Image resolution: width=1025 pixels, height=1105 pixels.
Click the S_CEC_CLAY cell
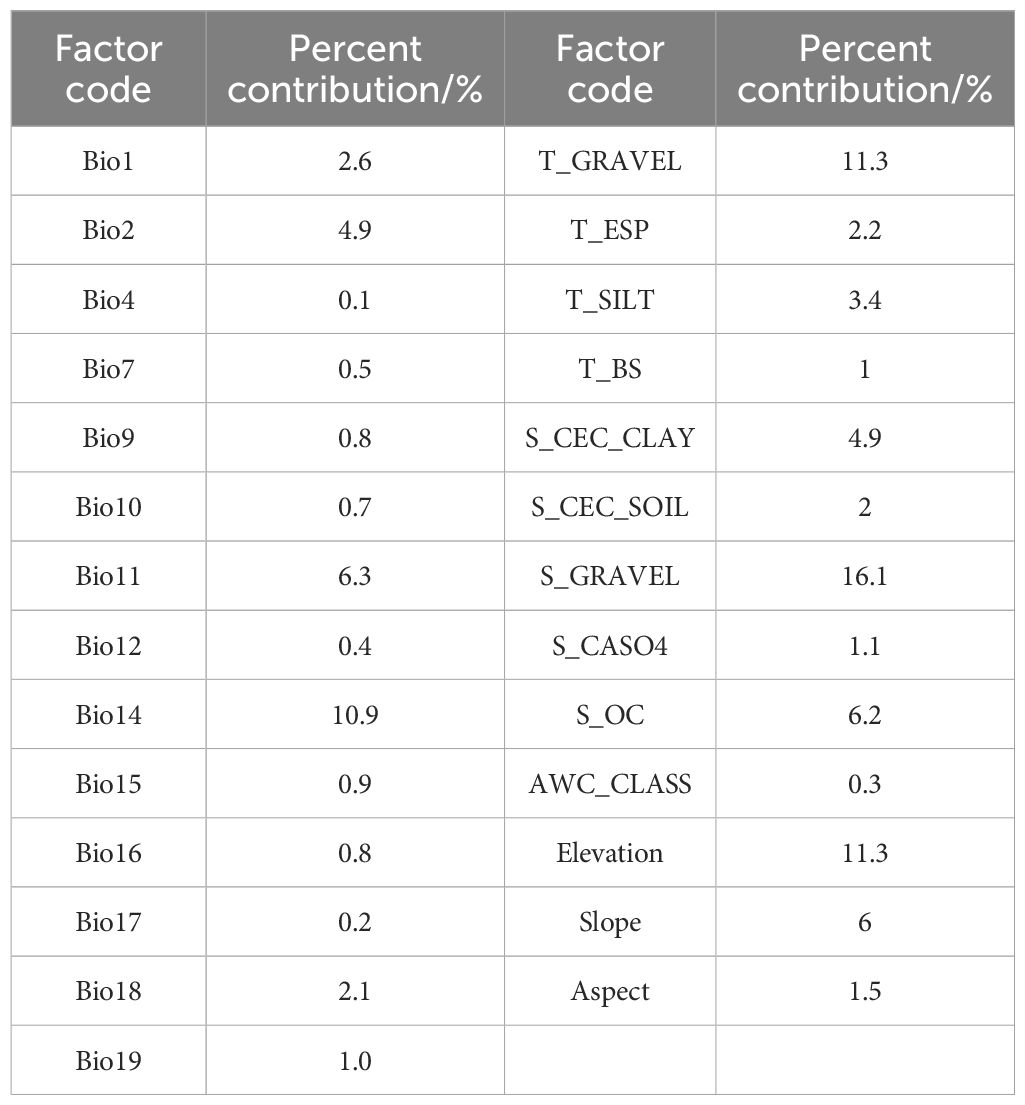pyautogui.click(x=610, y=438)
